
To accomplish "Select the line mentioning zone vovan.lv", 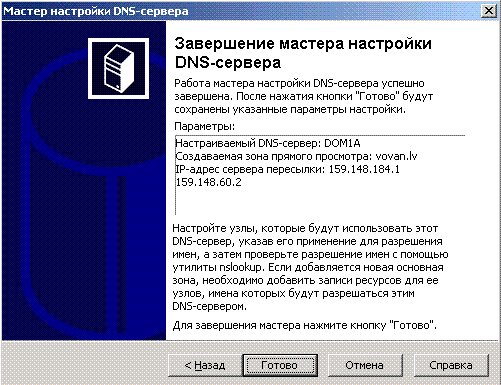I will 296,156.
